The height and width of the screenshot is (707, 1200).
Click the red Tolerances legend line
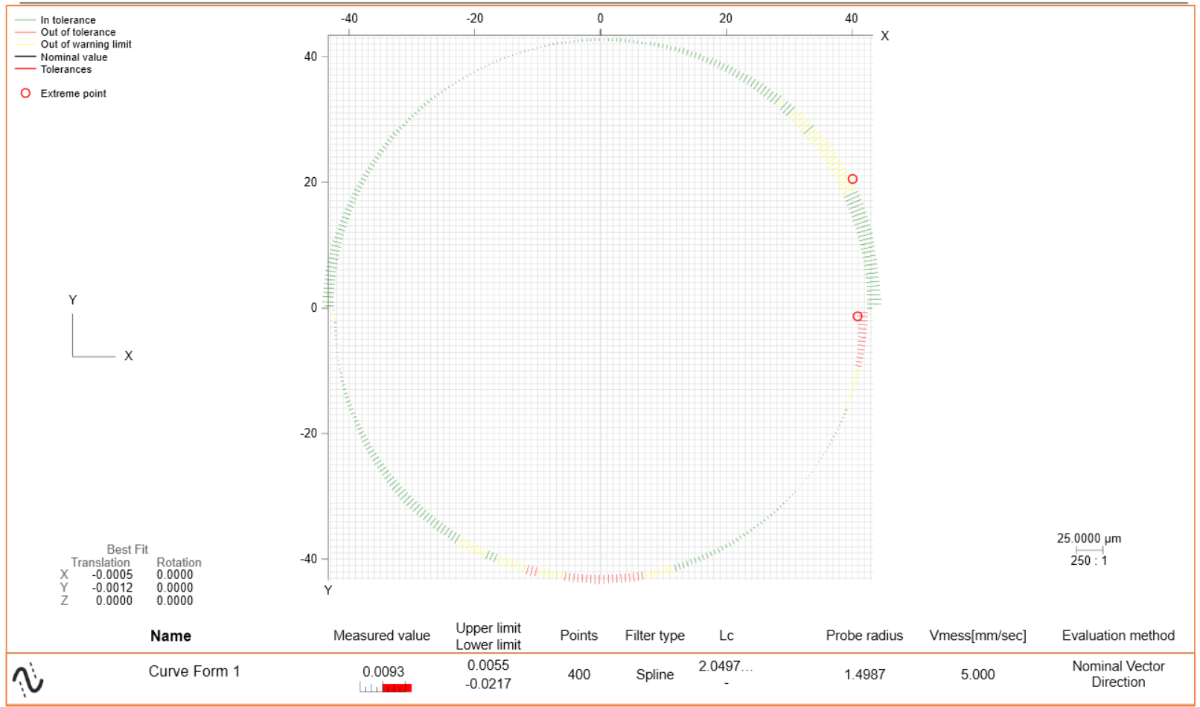click(25, 69)
